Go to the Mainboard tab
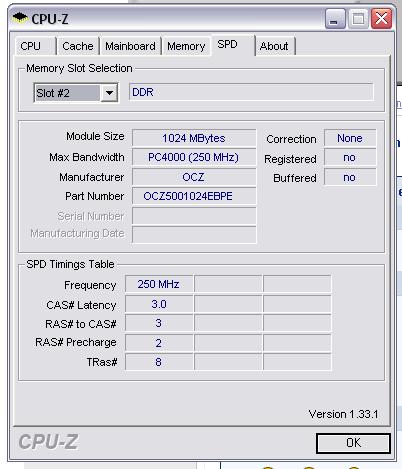 [130, 46]
